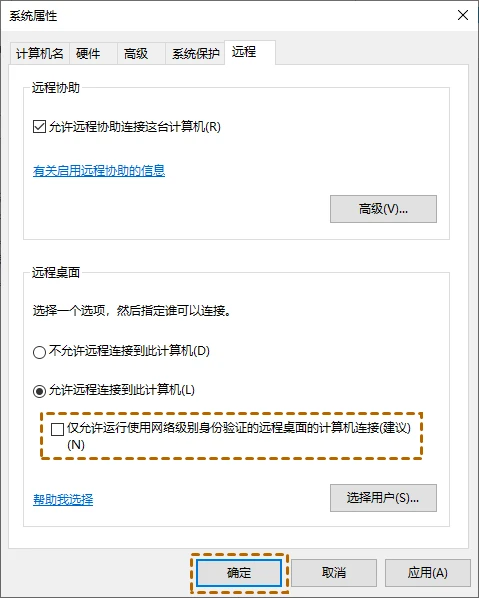Click the 高级(V)... button
Image resolution: width=479 pixels, height=598 pixels.
(x=383, y=209)
